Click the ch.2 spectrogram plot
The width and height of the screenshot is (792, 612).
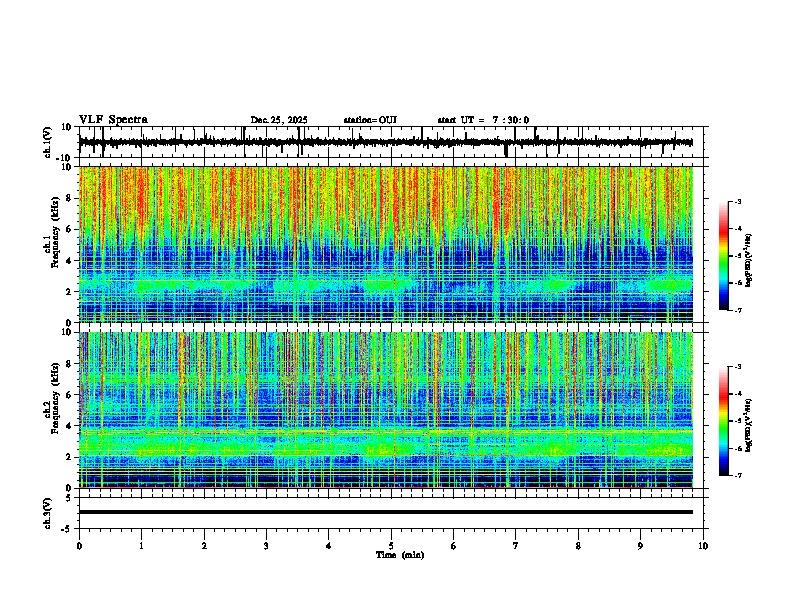pos(386,410)
